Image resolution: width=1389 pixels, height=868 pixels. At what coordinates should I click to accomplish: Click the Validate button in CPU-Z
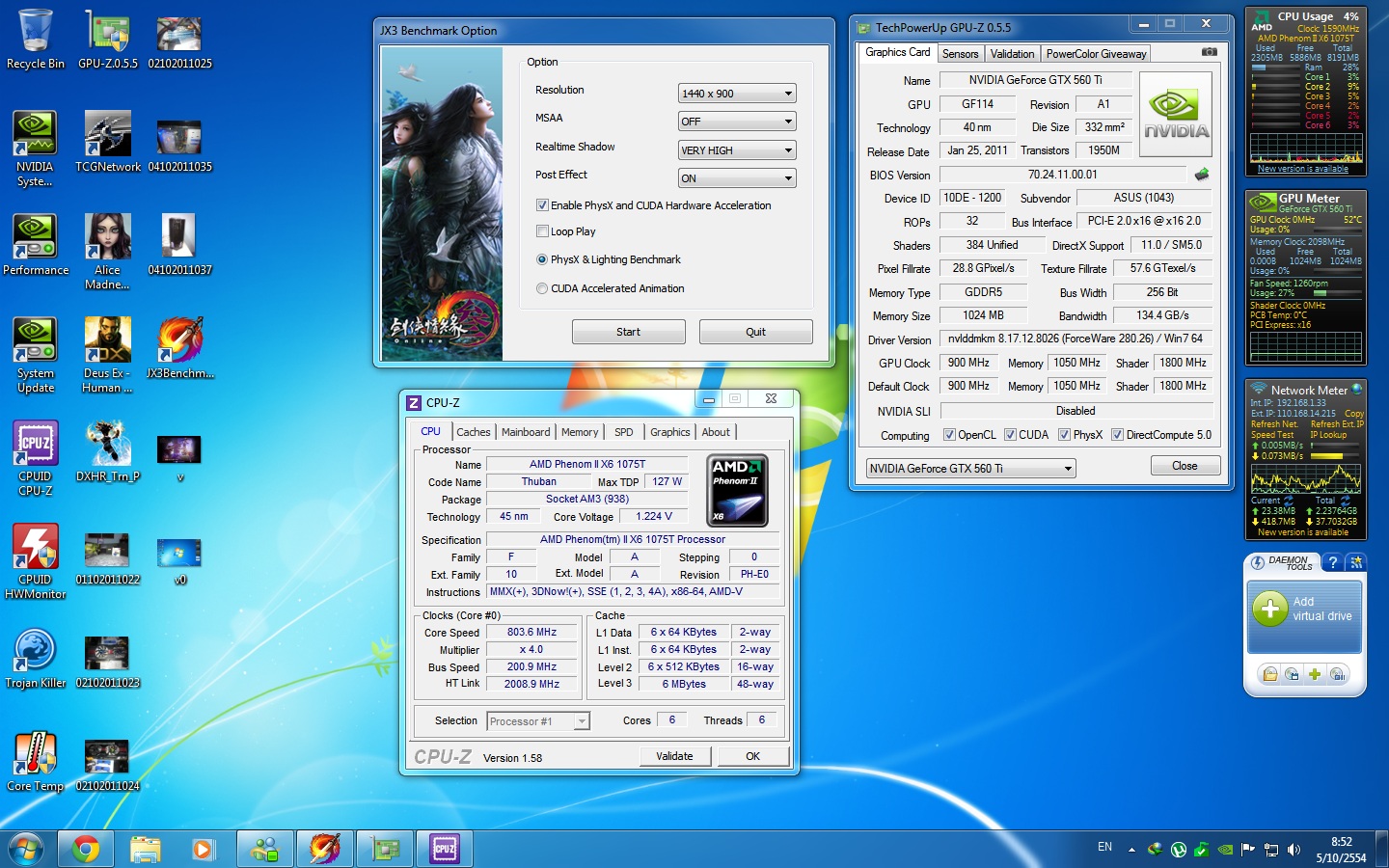(674, 756)
